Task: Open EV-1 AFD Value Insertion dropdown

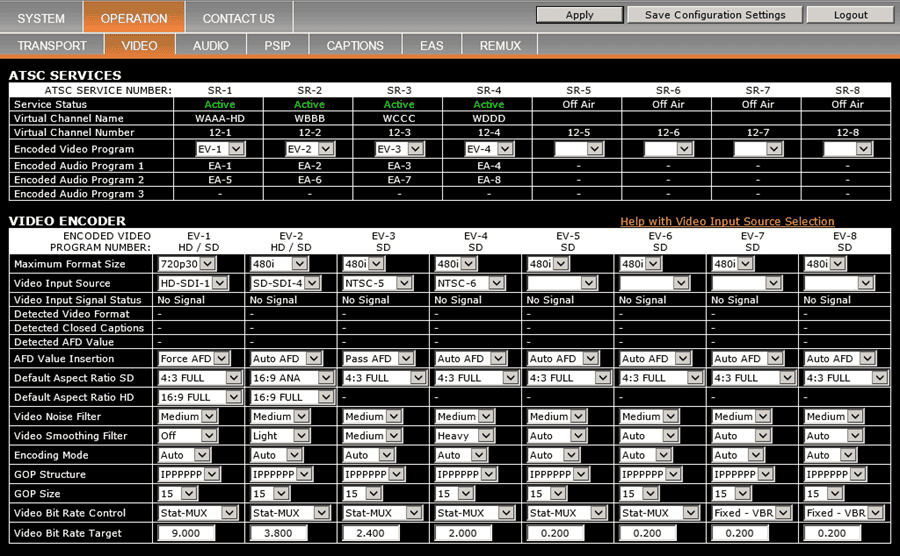Action: tap(200, 358)
